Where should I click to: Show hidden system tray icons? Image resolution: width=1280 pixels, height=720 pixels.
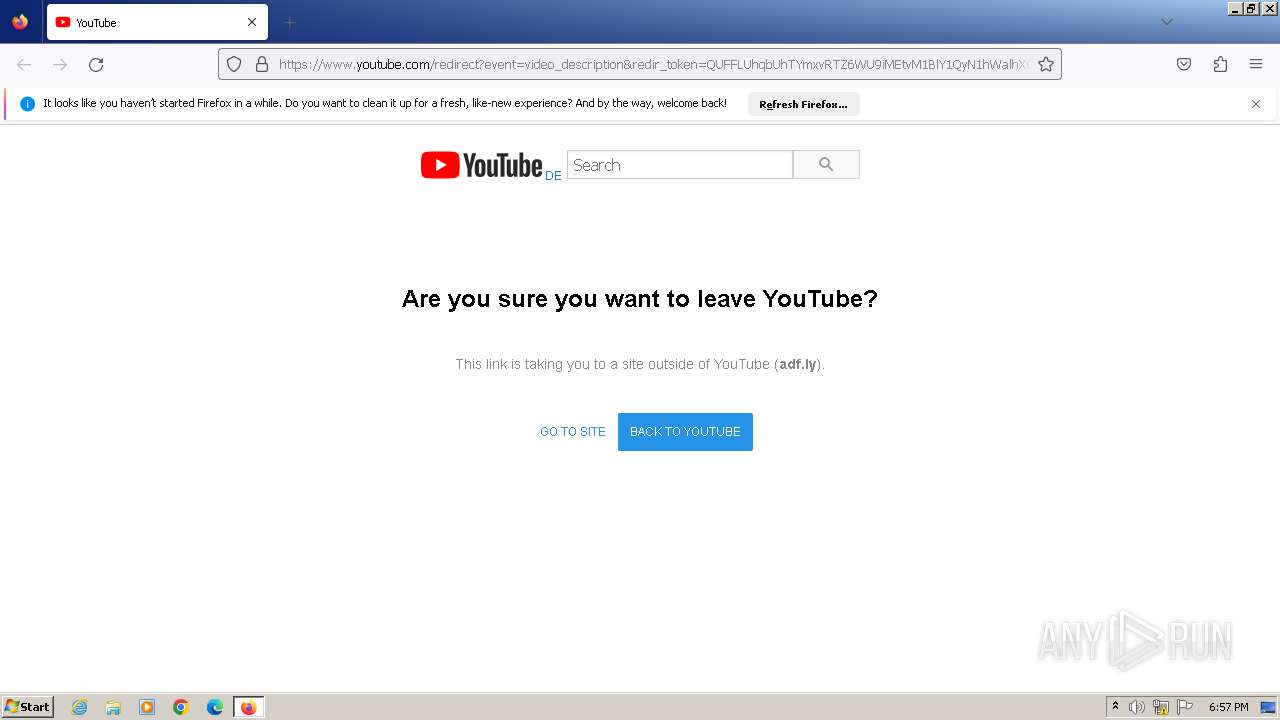(x=1115, y=707)
